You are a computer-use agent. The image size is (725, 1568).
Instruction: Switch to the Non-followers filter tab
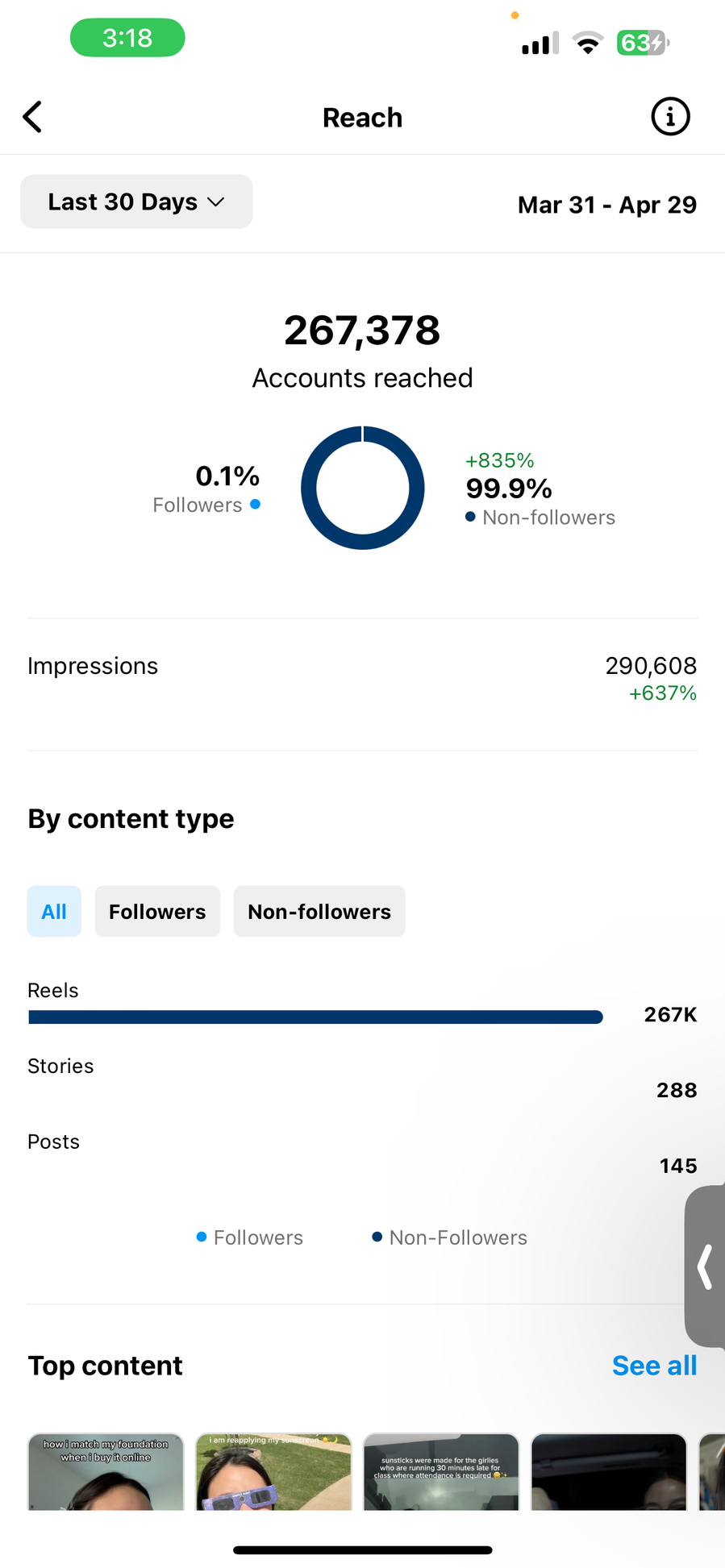pyautogui.click(x=319, y=912)
